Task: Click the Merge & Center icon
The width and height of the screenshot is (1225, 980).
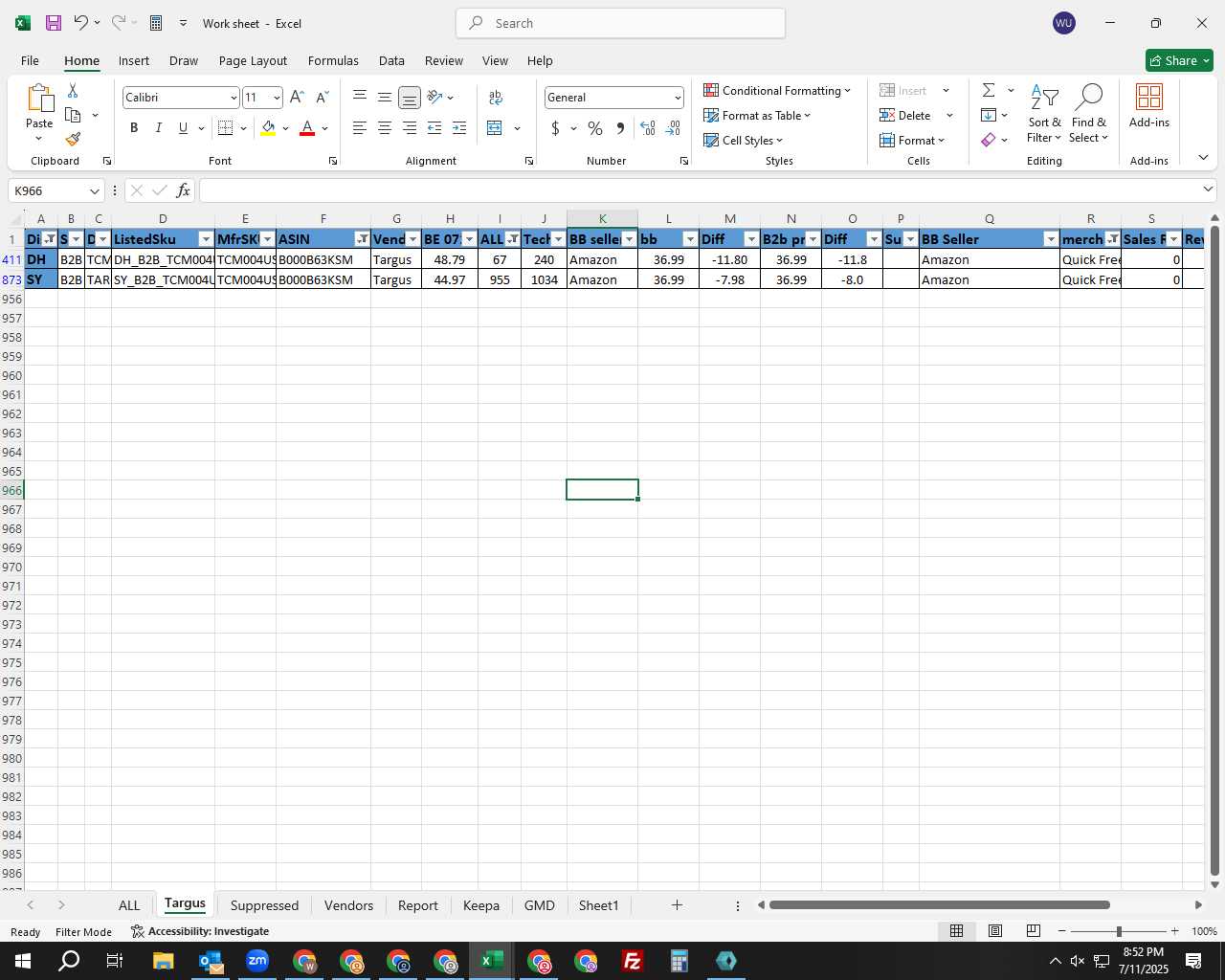Action: pyautogui.click(x=495, y=128)
